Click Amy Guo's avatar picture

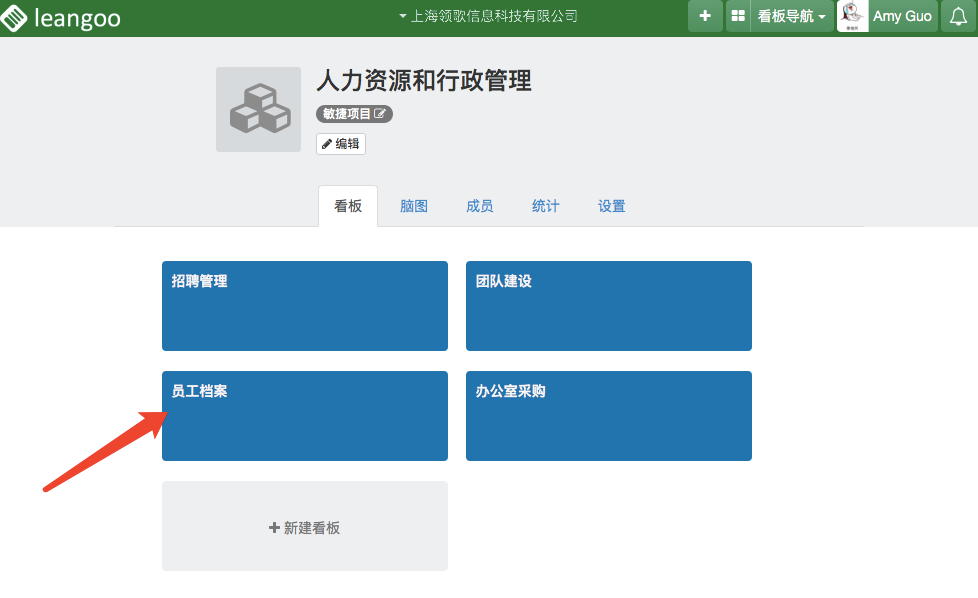[852, 16]
